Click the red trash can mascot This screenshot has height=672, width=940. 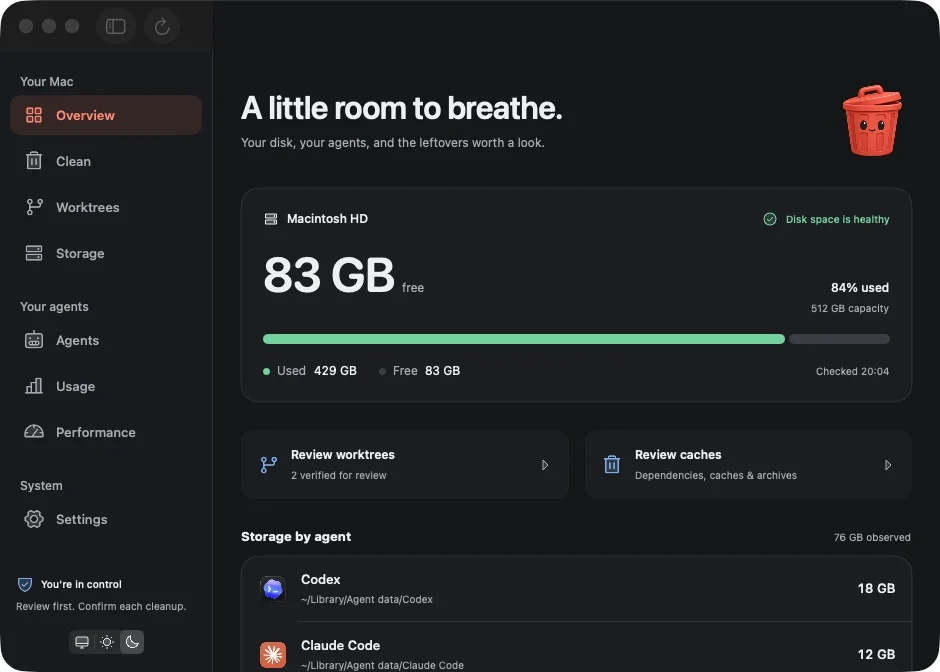coord(872,120)
